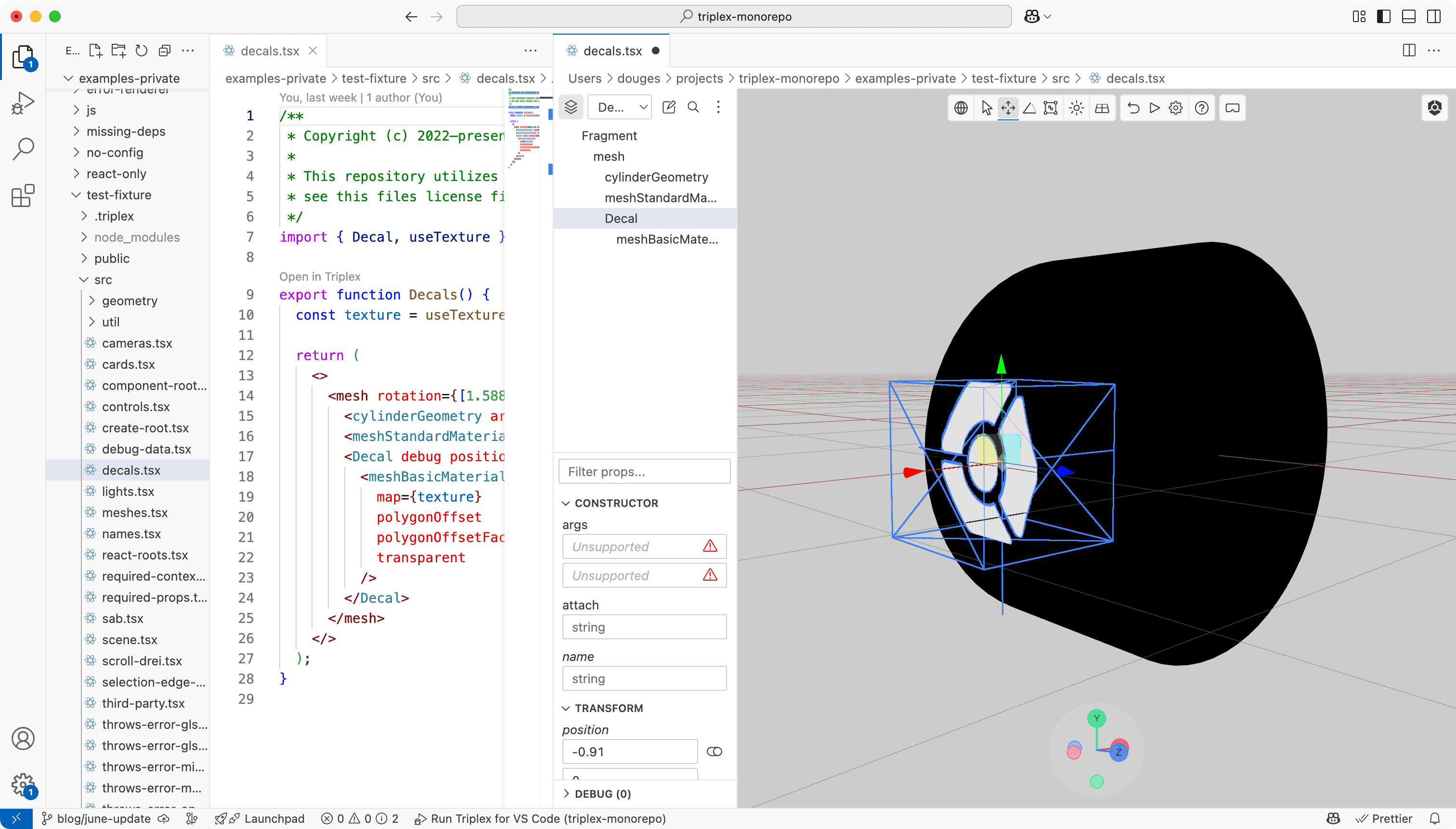This screenshot has width=1456, height=829.
Task: Open the WebXR headset view
Action: point(1232,108)
